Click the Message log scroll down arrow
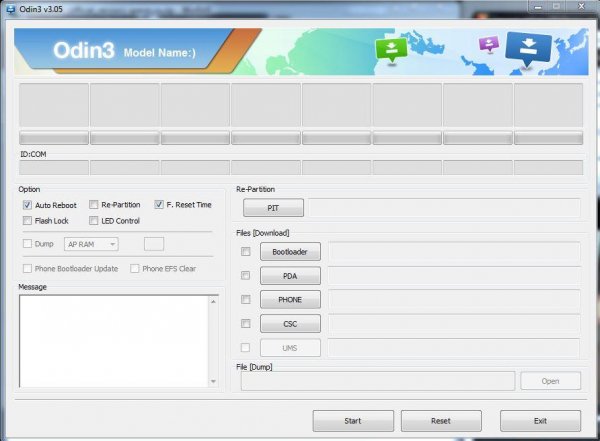600x441 pixels. coord(213,381)
